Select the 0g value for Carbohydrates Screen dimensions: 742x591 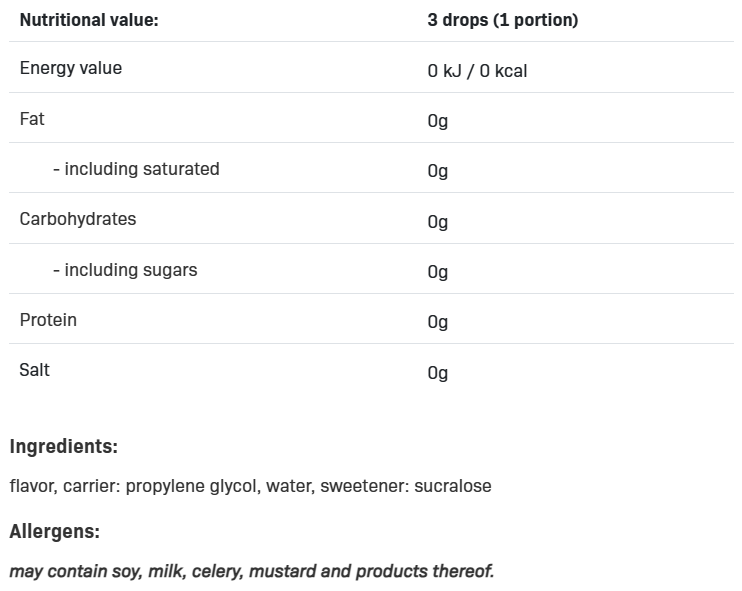[x=438, y=222]
